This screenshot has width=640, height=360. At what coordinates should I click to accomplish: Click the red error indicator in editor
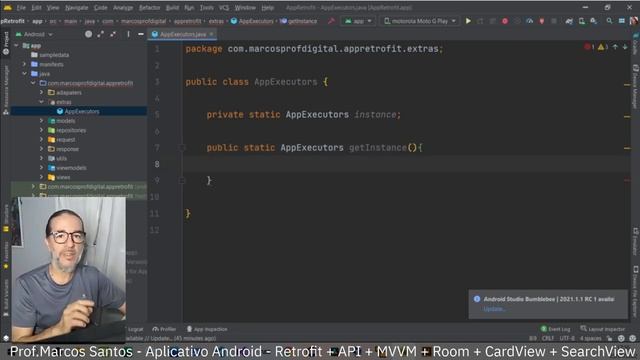pyautogui.click(x=588, y=47)
